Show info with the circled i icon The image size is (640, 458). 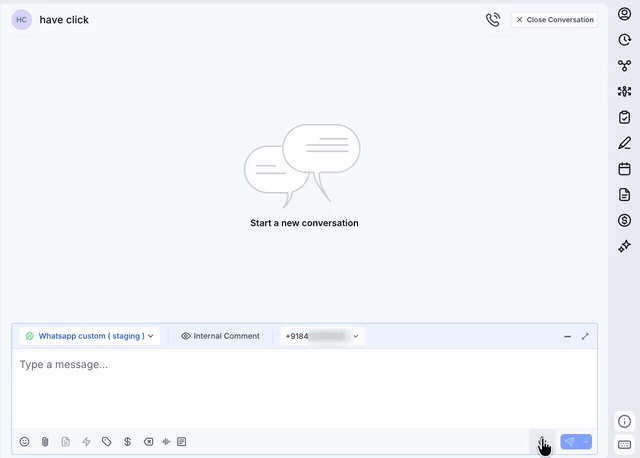(624, 421)
